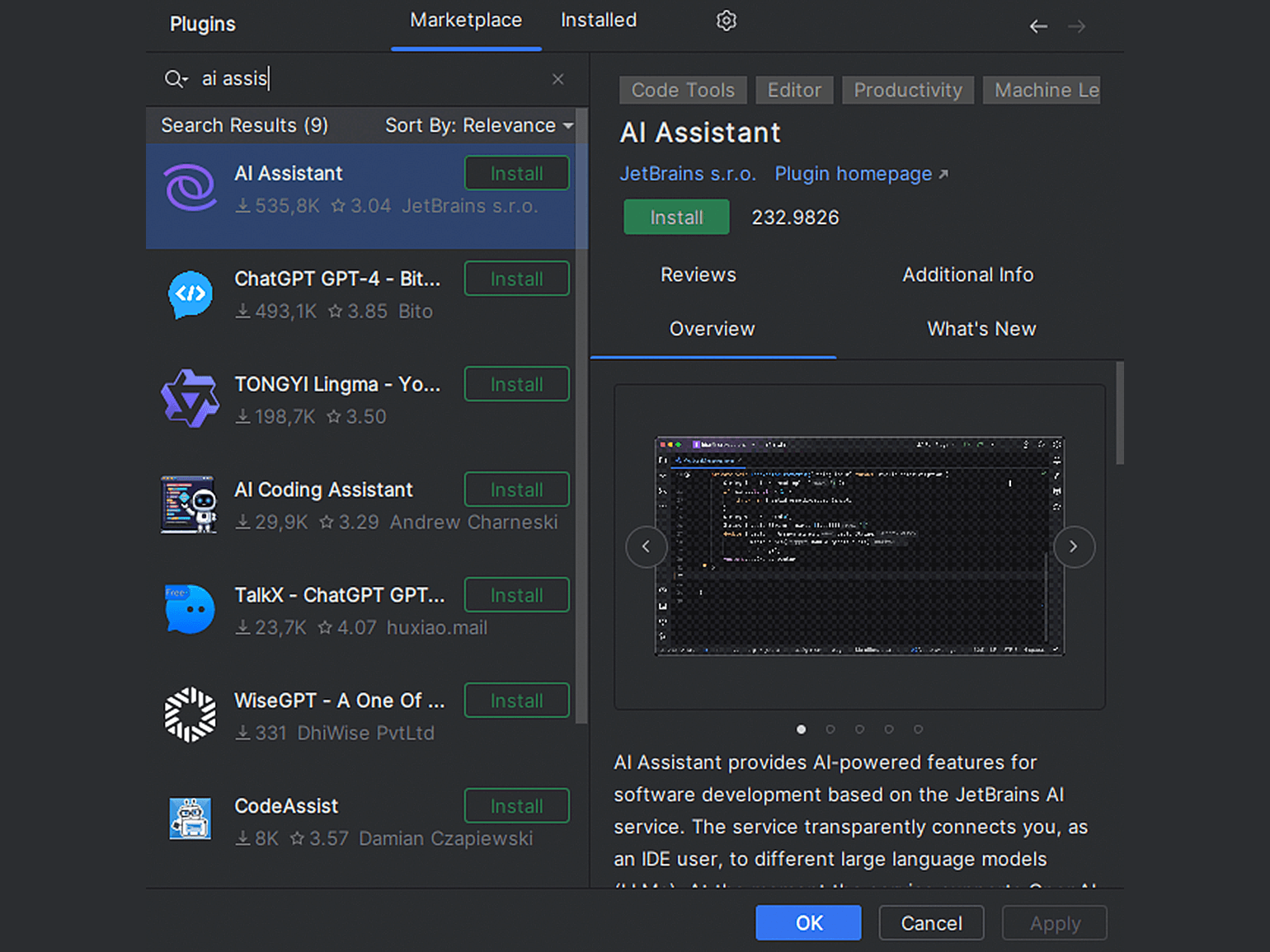Image resolution: width=1270 pixels, height=952 pixels.
Task: Jump to third carousel page dot
Action: point(859,729)
